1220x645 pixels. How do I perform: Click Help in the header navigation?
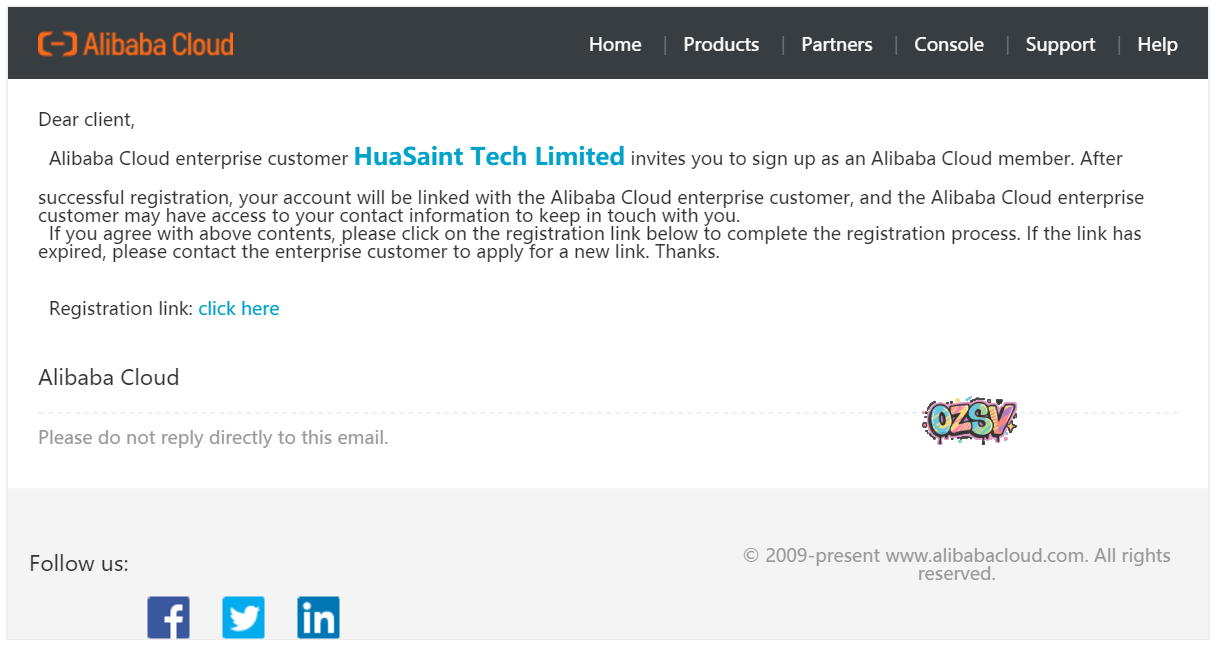point(1157,45)
